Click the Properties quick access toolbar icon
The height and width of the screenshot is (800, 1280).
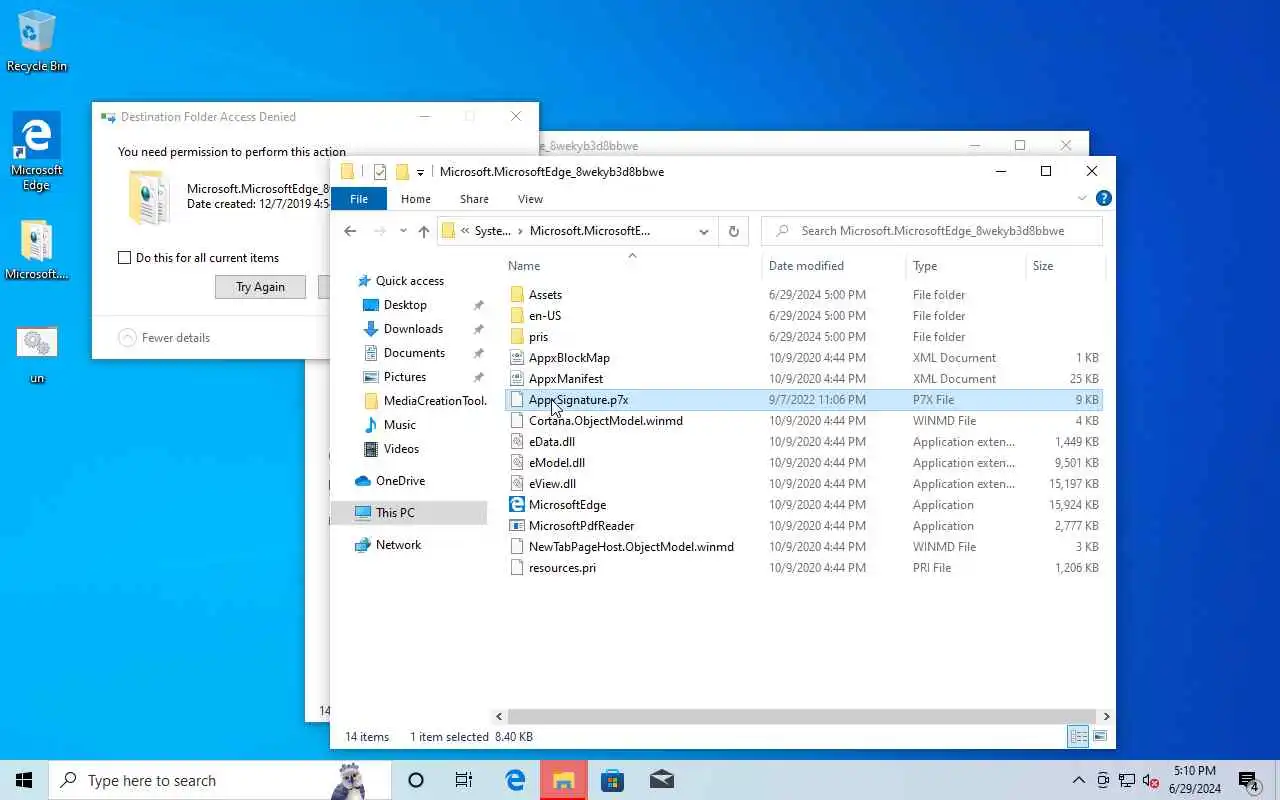click(379, 172)
